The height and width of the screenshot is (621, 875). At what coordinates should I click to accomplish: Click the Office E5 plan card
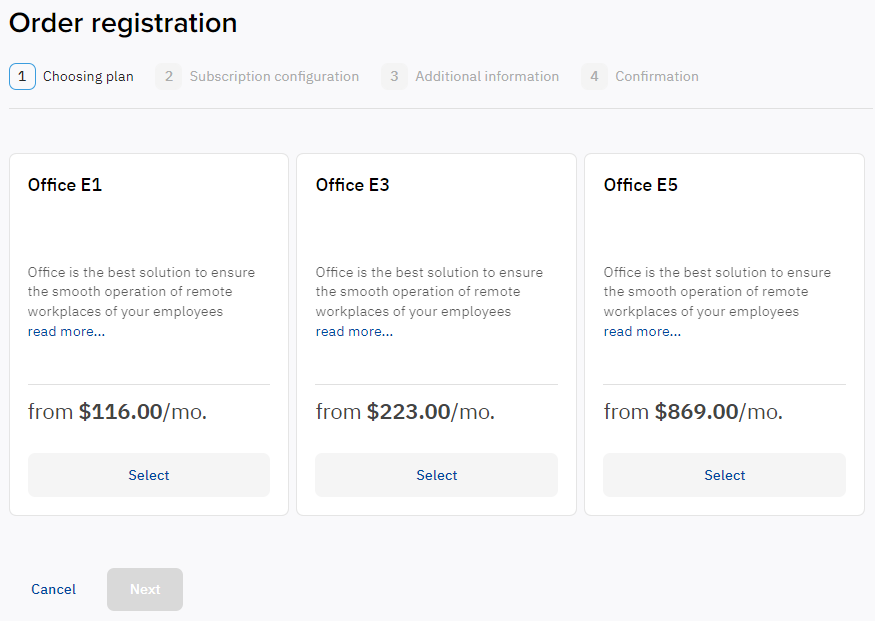[x=724, y=333]
